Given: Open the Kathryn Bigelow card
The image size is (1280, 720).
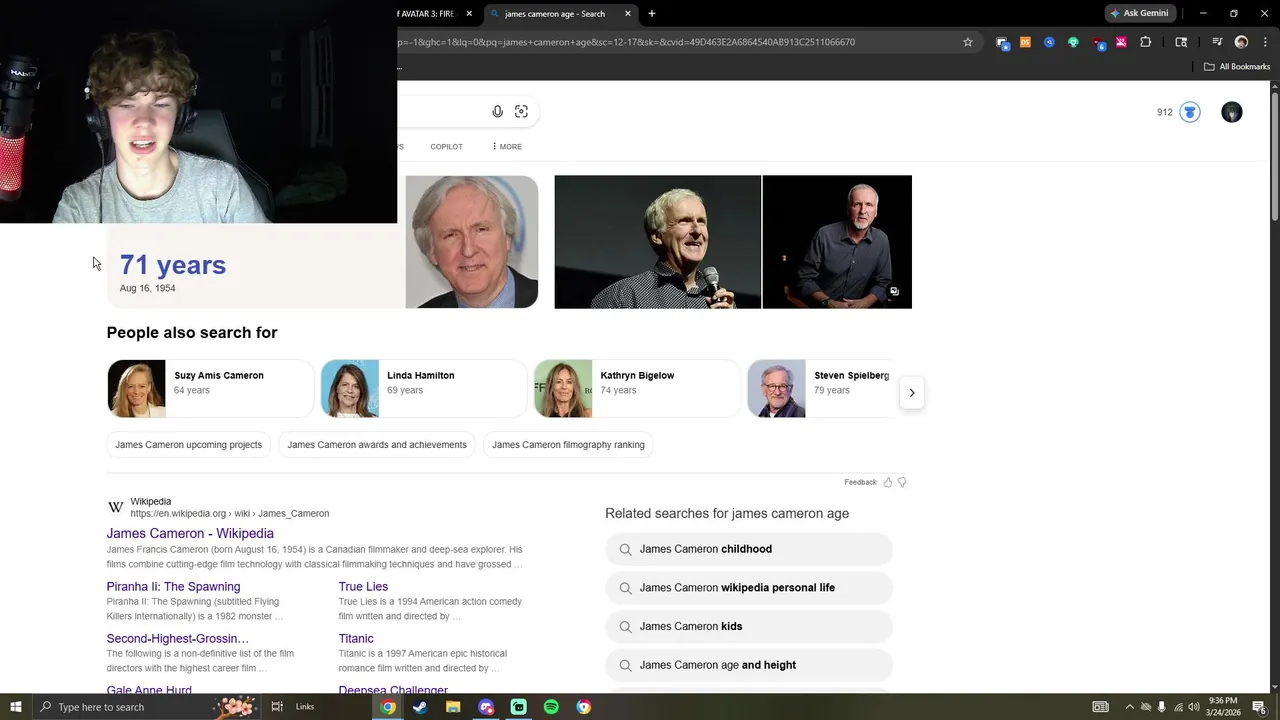Looking at the screenshot, I should tap(637, 389).
